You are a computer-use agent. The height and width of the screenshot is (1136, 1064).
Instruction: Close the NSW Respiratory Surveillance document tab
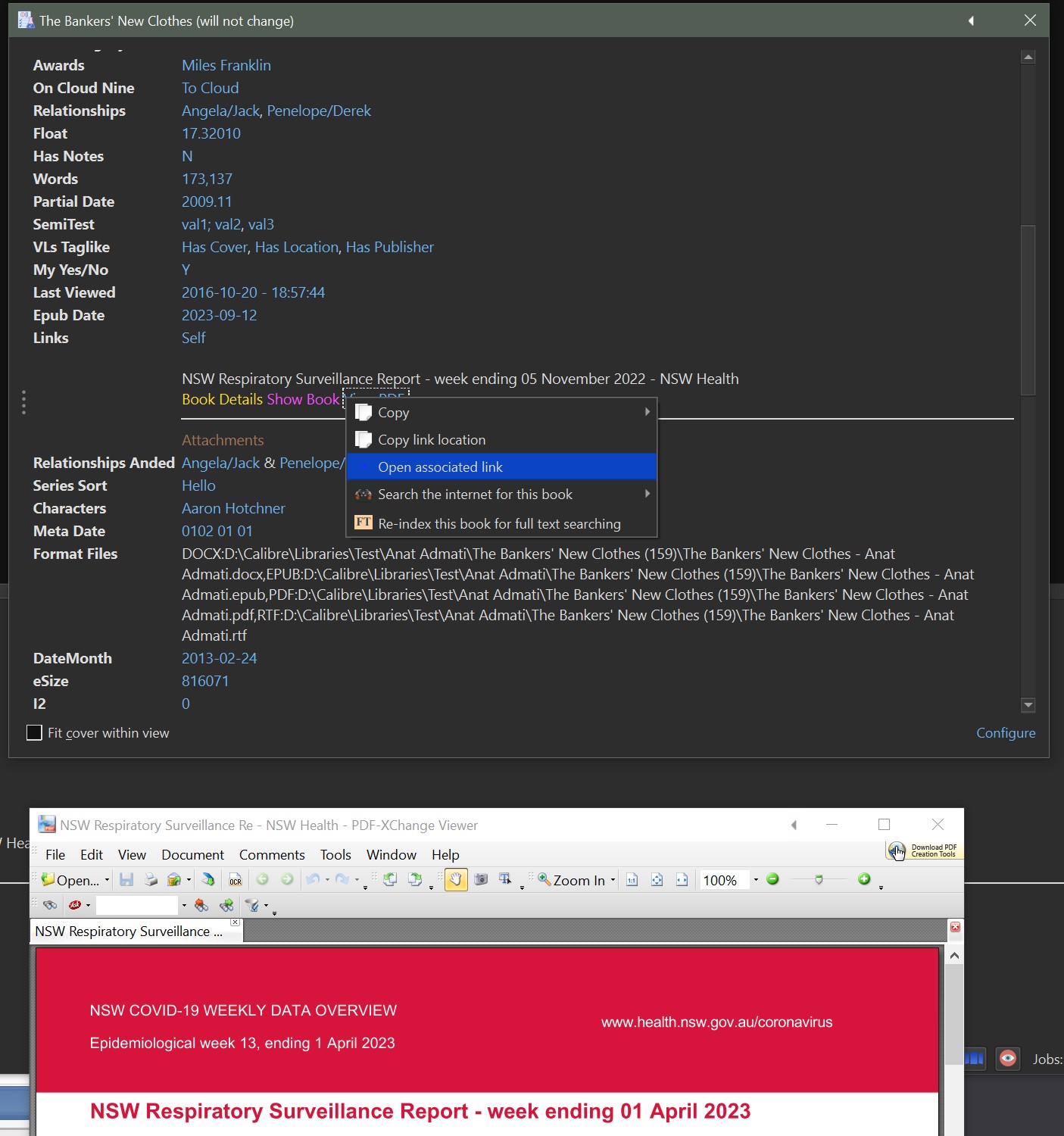(x=236, y=922)
